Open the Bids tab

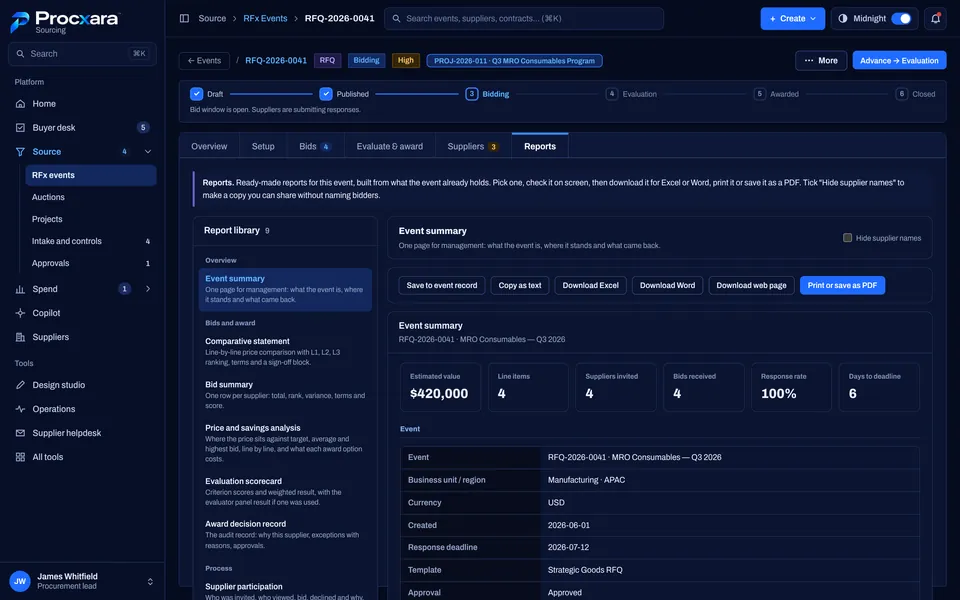point(315,146)
